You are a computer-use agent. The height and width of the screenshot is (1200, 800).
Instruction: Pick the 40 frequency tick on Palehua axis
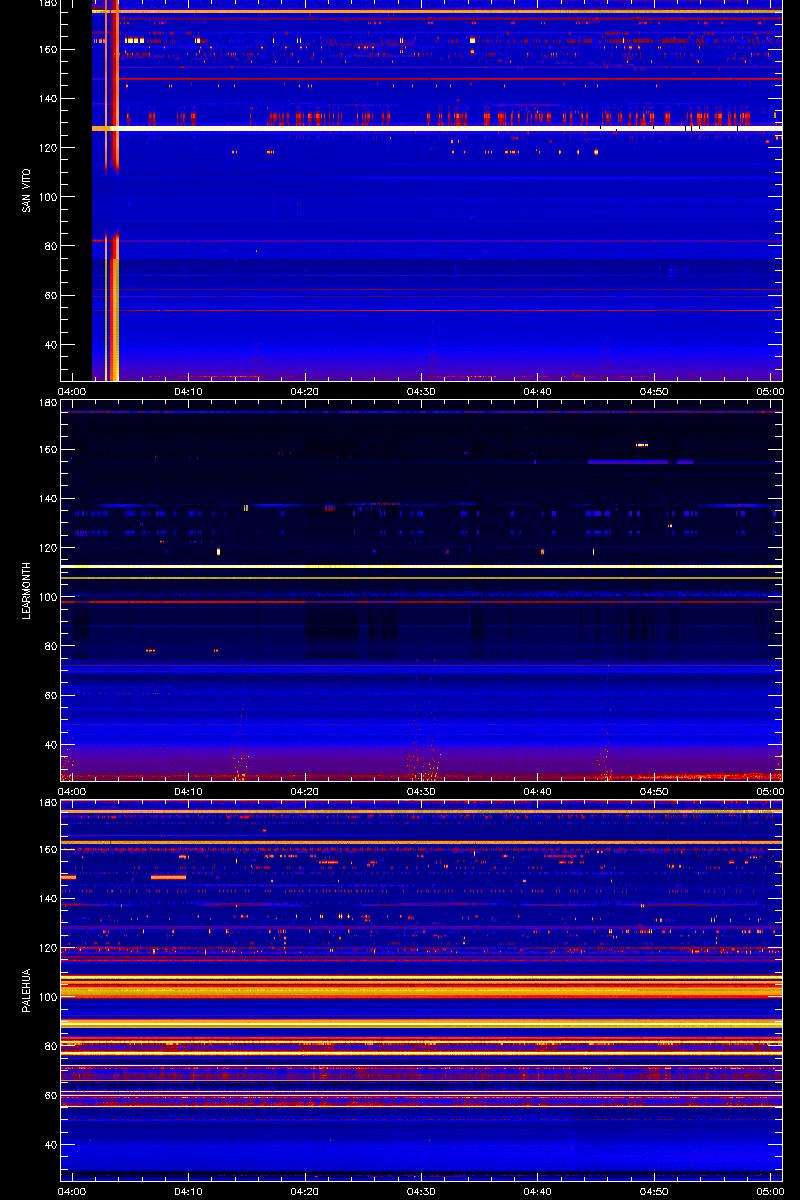click(x=49, y=1145)
